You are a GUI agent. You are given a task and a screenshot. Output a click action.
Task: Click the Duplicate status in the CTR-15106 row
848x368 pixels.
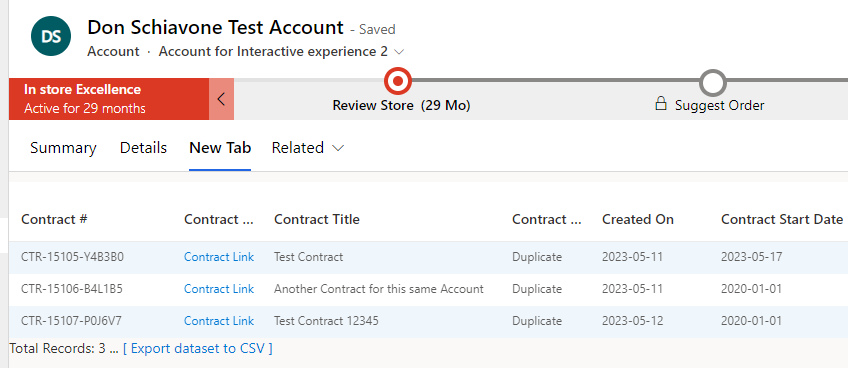[x=537, y=289]
